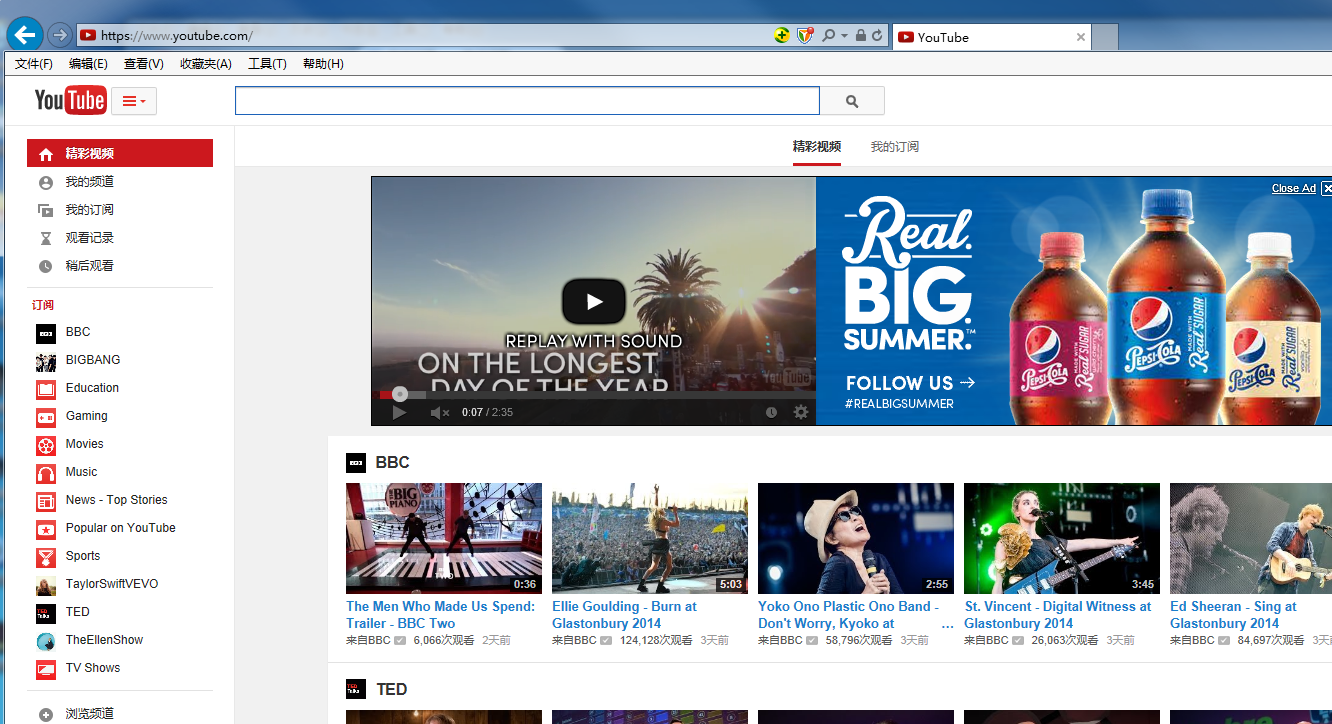Click title 'Ellie Goulding - Burn at Glastonbury 2014'
Screen dimensions: 1332x724
tap(624, 615)
